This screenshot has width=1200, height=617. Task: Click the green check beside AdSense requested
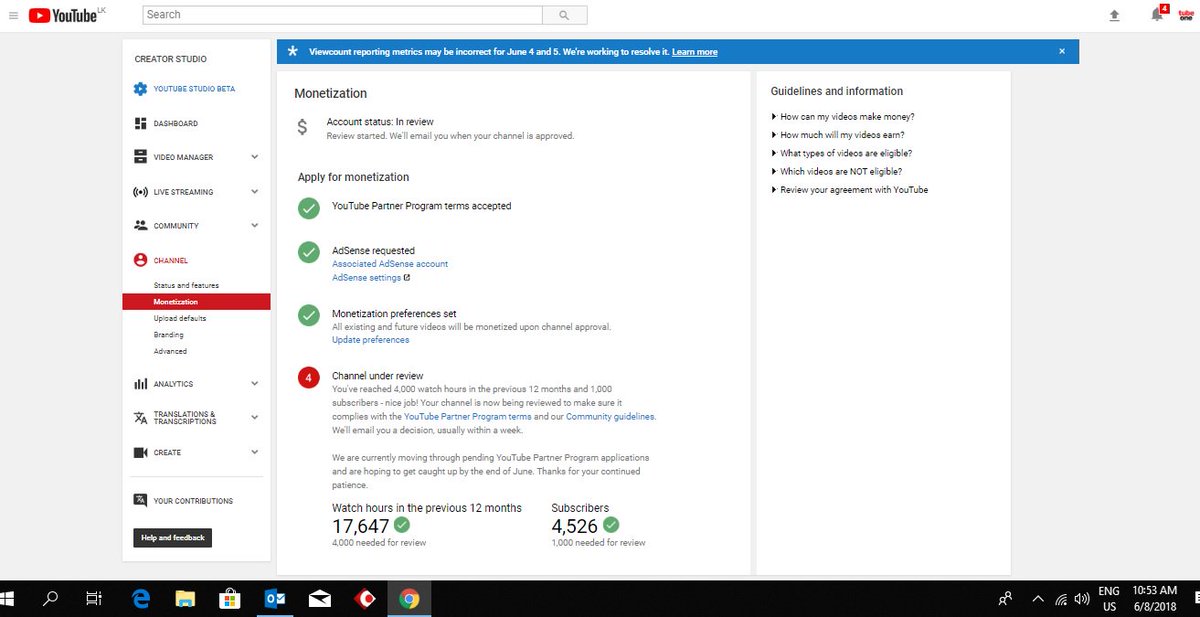[309, 252]
